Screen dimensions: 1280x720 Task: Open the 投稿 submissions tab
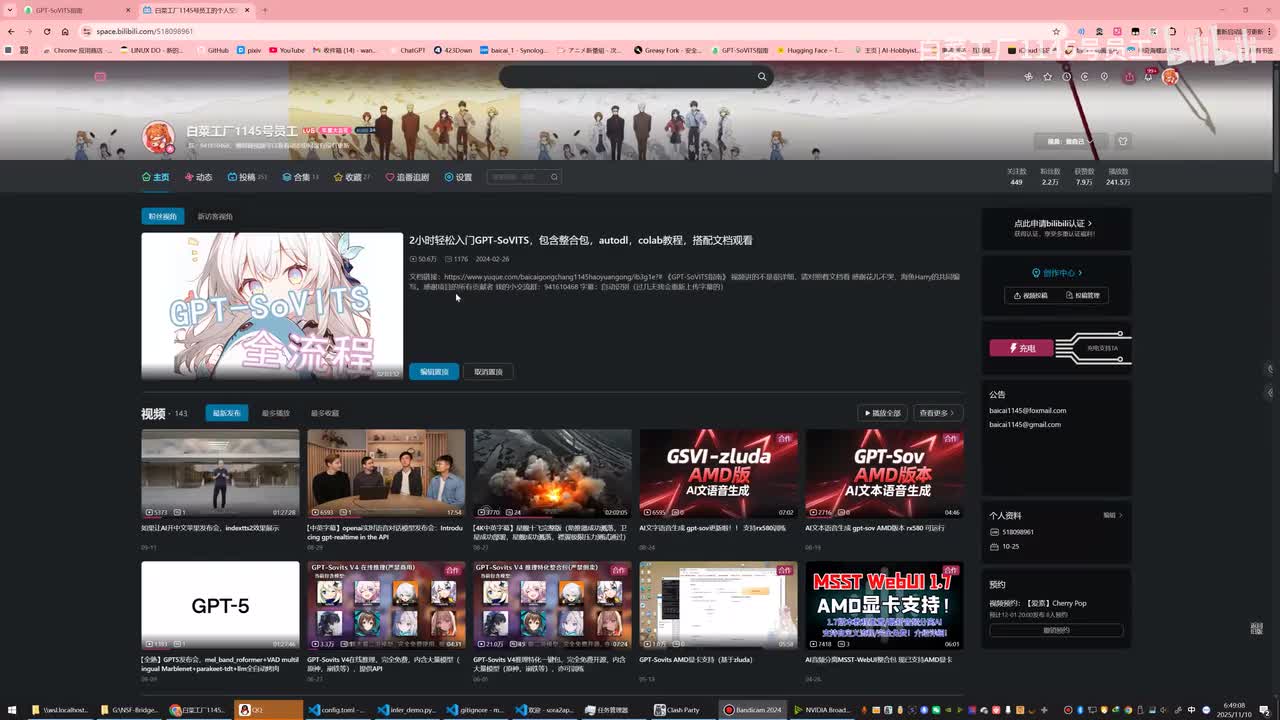[247, 177]
